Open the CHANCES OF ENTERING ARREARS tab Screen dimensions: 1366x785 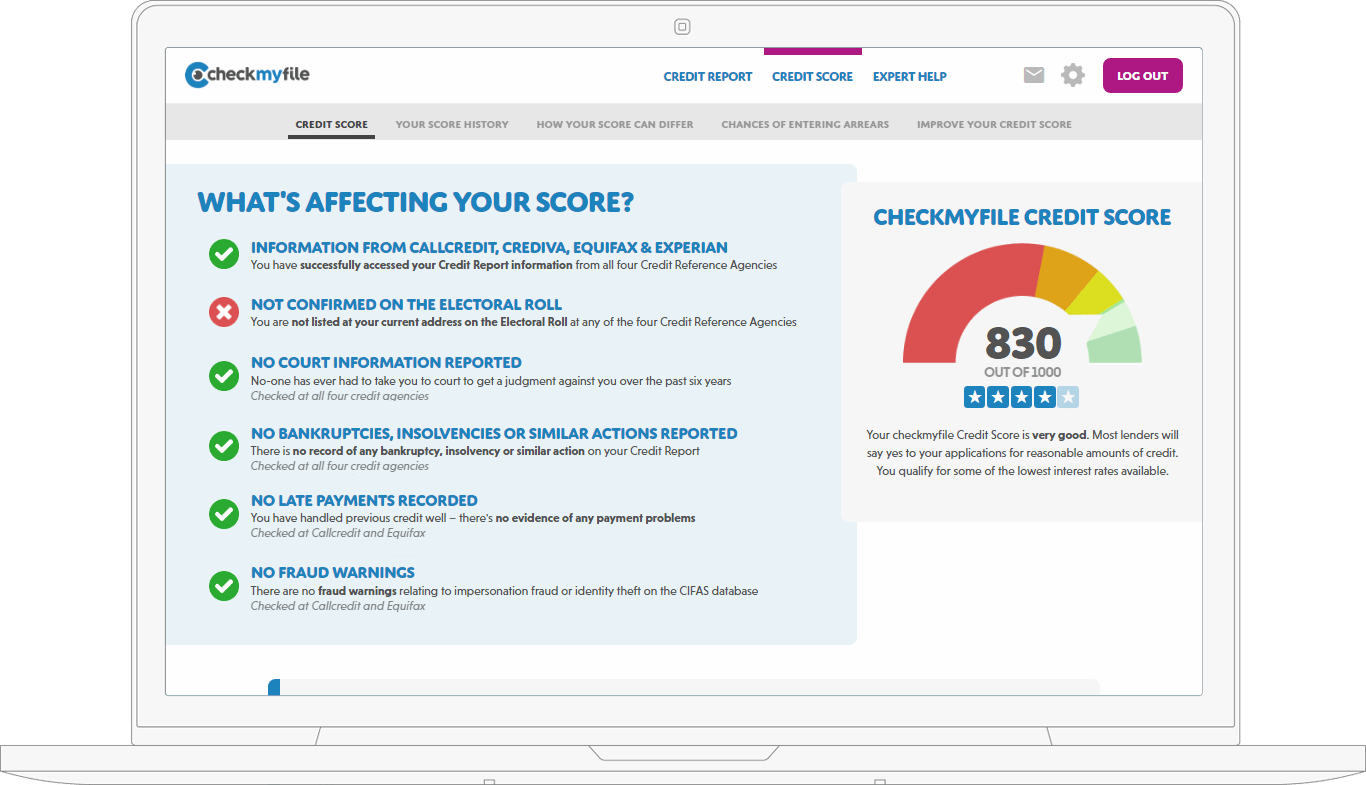coord(805,124)
